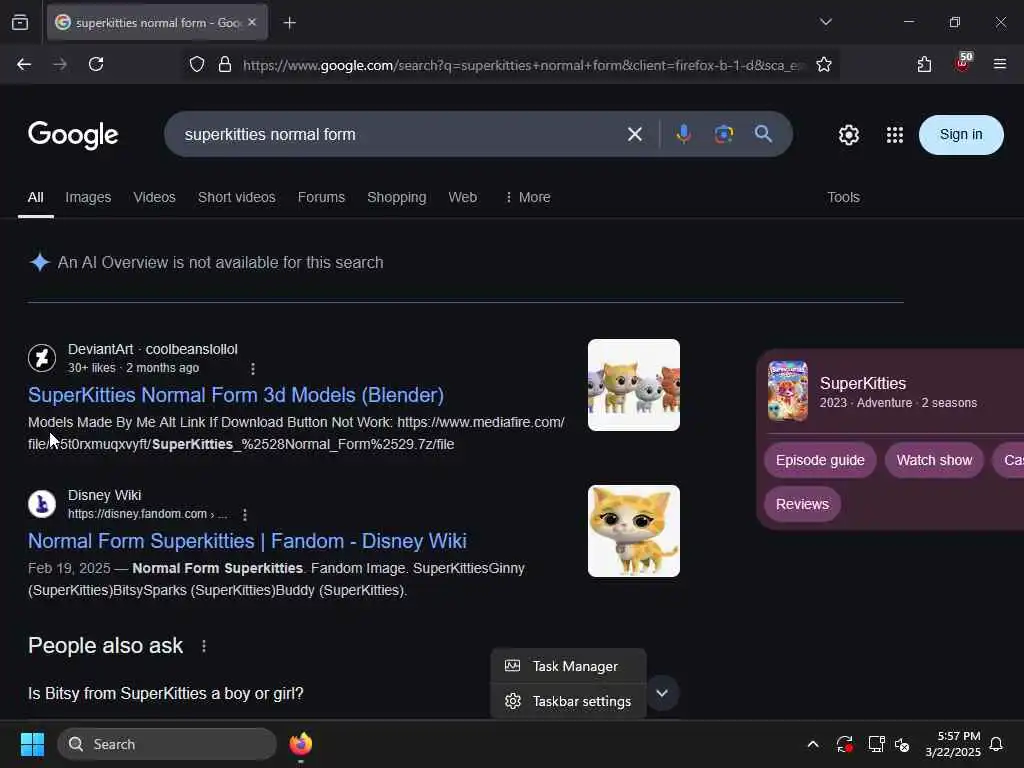This screenshot has height=768, width=1024.
Task: Open tracking protection shield icon
Action: pyautogui.click(x=197, y=65)
